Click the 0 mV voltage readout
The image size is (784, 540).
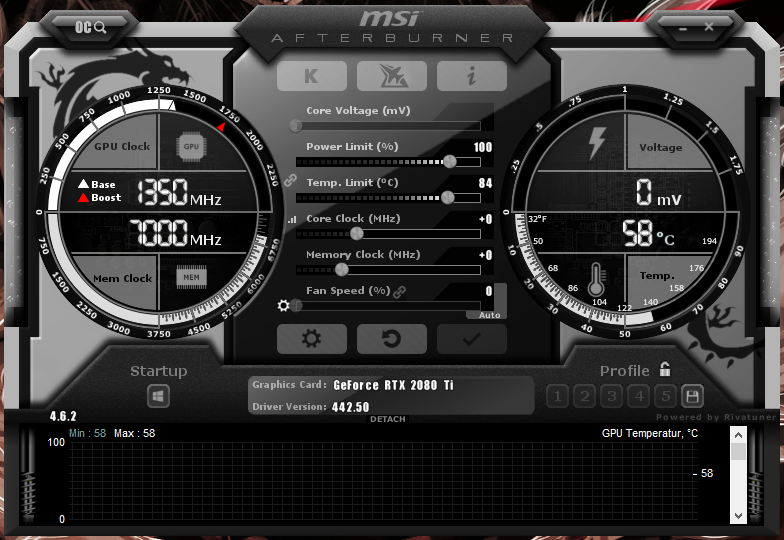click(658, 193)
